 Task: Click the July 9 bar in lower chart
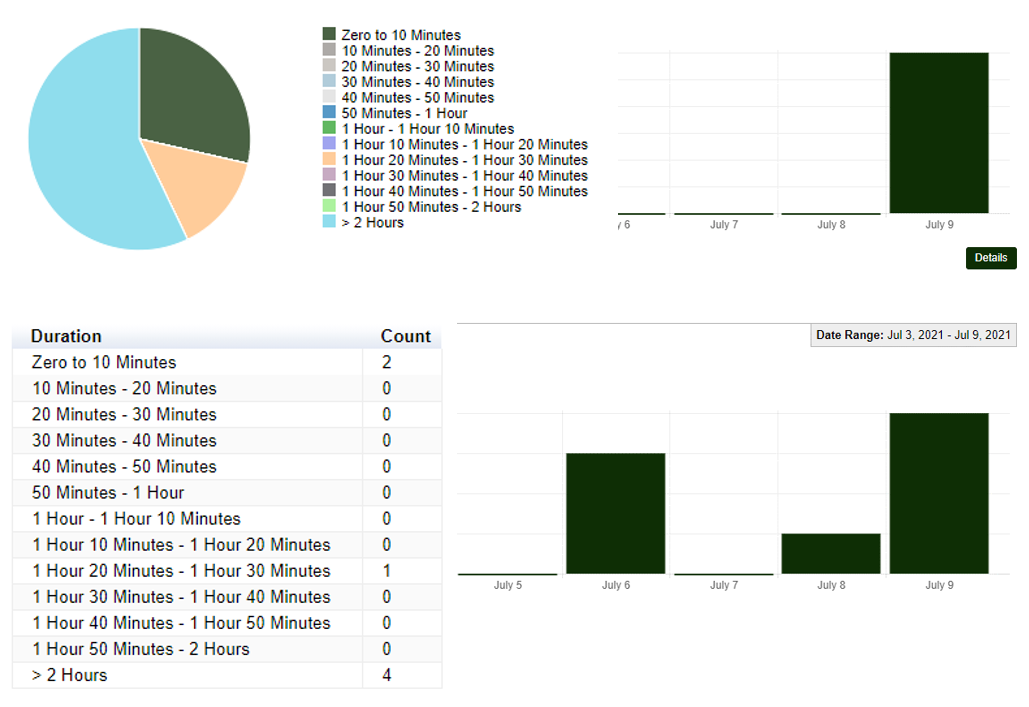tap(938, 493)
